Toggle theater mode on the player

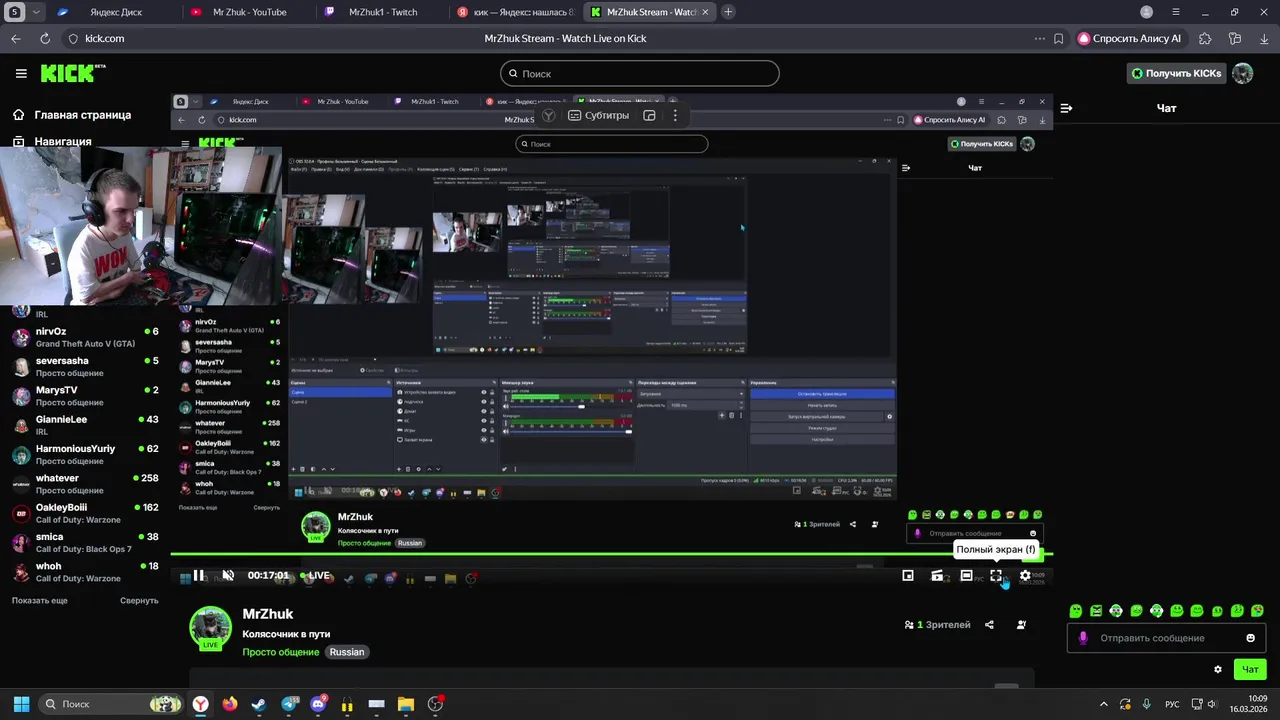point(967,576)
